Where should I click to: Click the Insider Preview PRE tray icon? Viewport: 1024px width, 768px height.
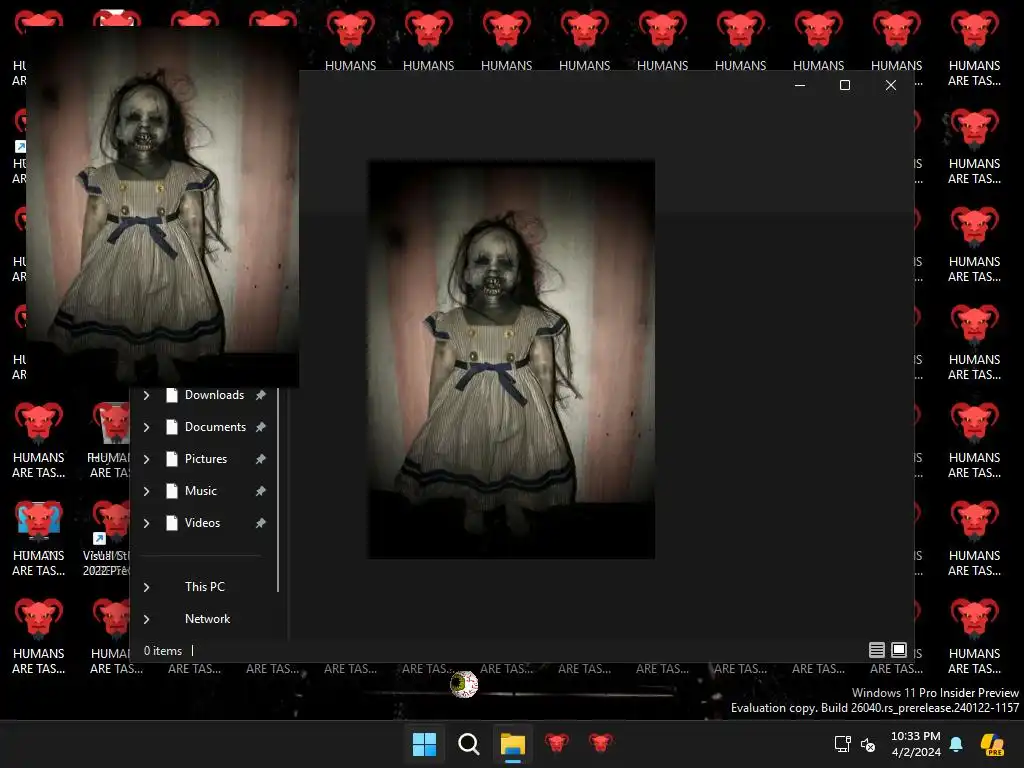coord(993,744)
